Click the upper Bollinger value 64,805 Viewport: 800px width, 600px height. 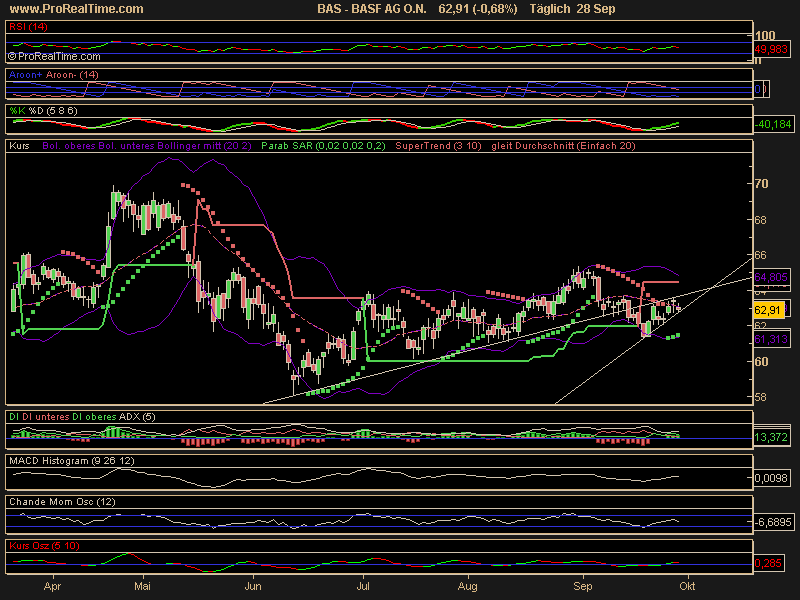click(771, 277)
